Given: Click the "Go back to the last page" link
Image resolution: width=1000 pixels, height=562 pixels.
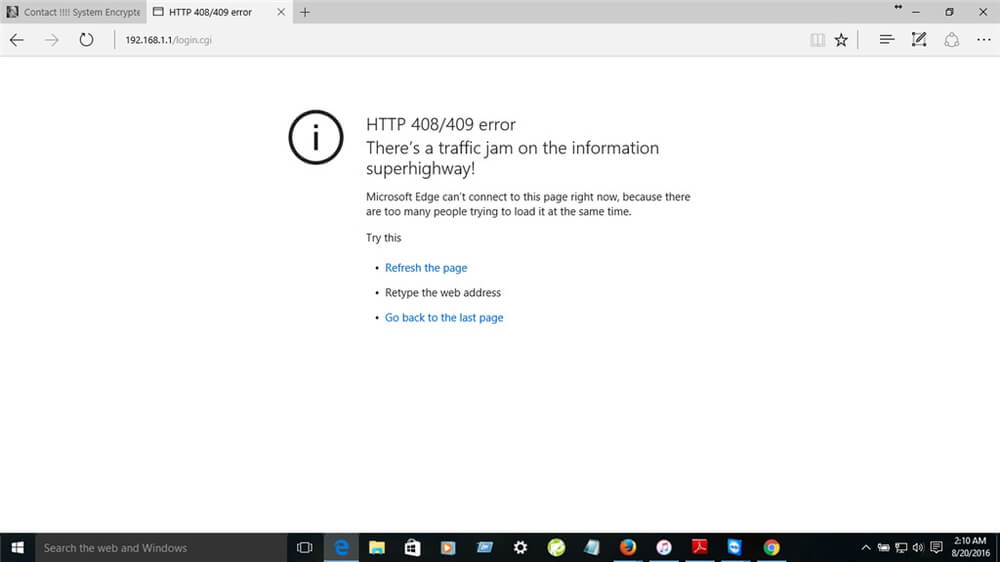Looking at the screenshot, I should pos(444,318).
